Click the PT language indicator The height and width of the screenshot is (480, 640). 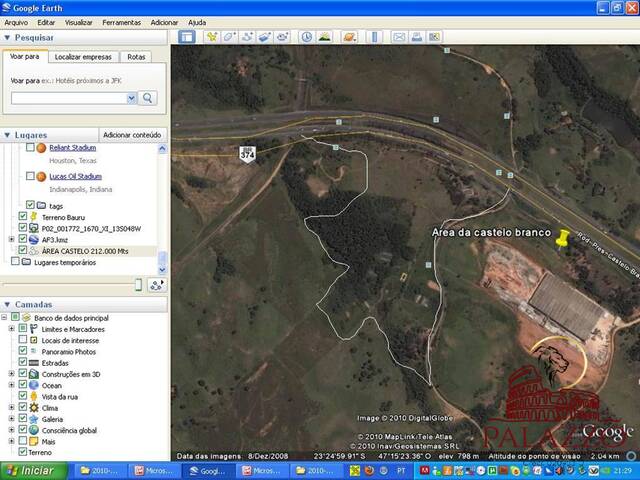click(x=401, y=471)
